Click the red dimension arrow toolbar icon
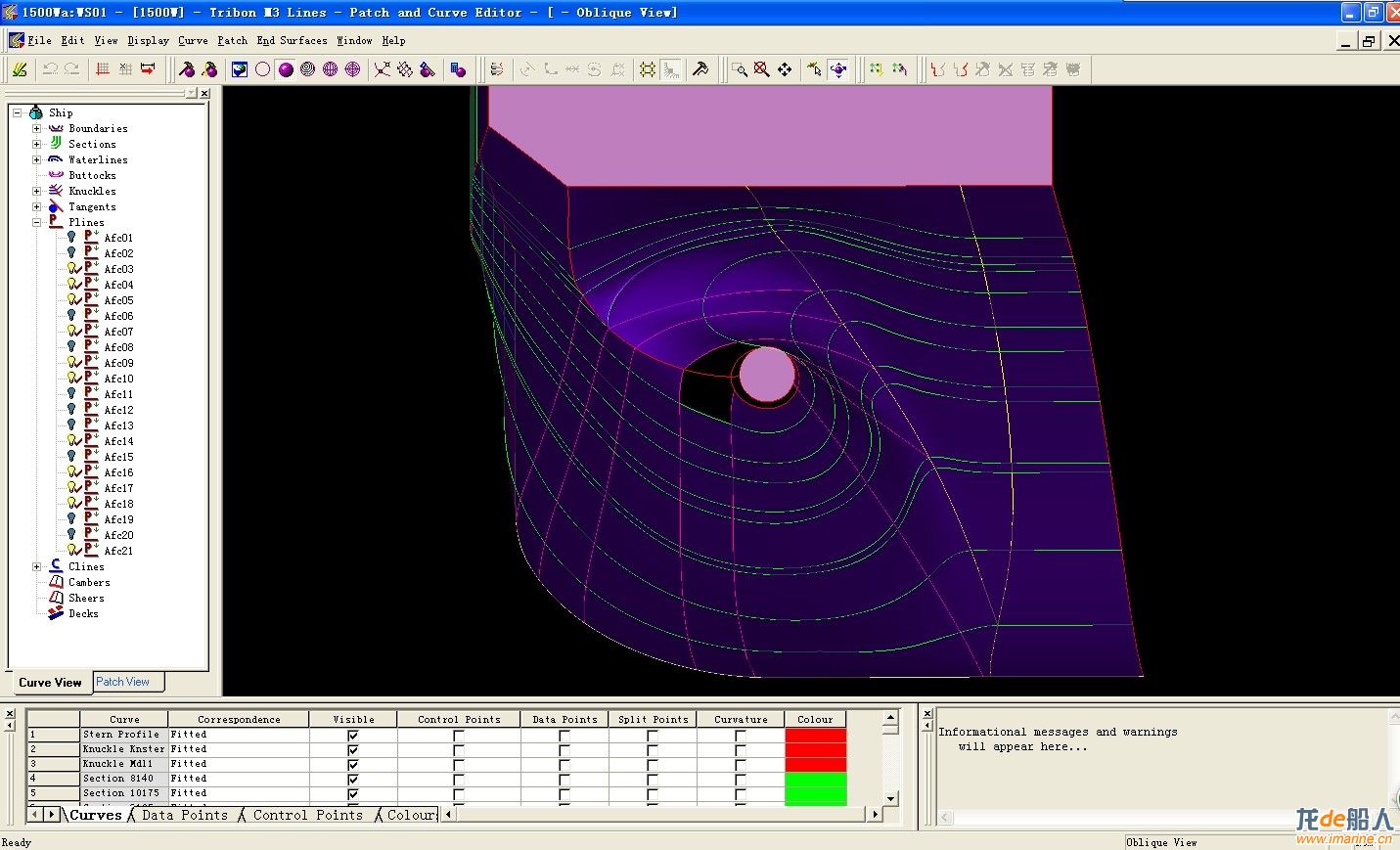Screen dimensions: 1400x850 pos(148,69)
